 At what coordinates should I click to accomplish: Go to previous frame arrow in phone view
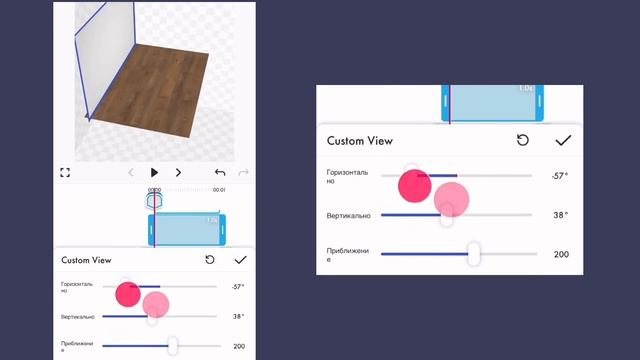[x=131, y=173]
